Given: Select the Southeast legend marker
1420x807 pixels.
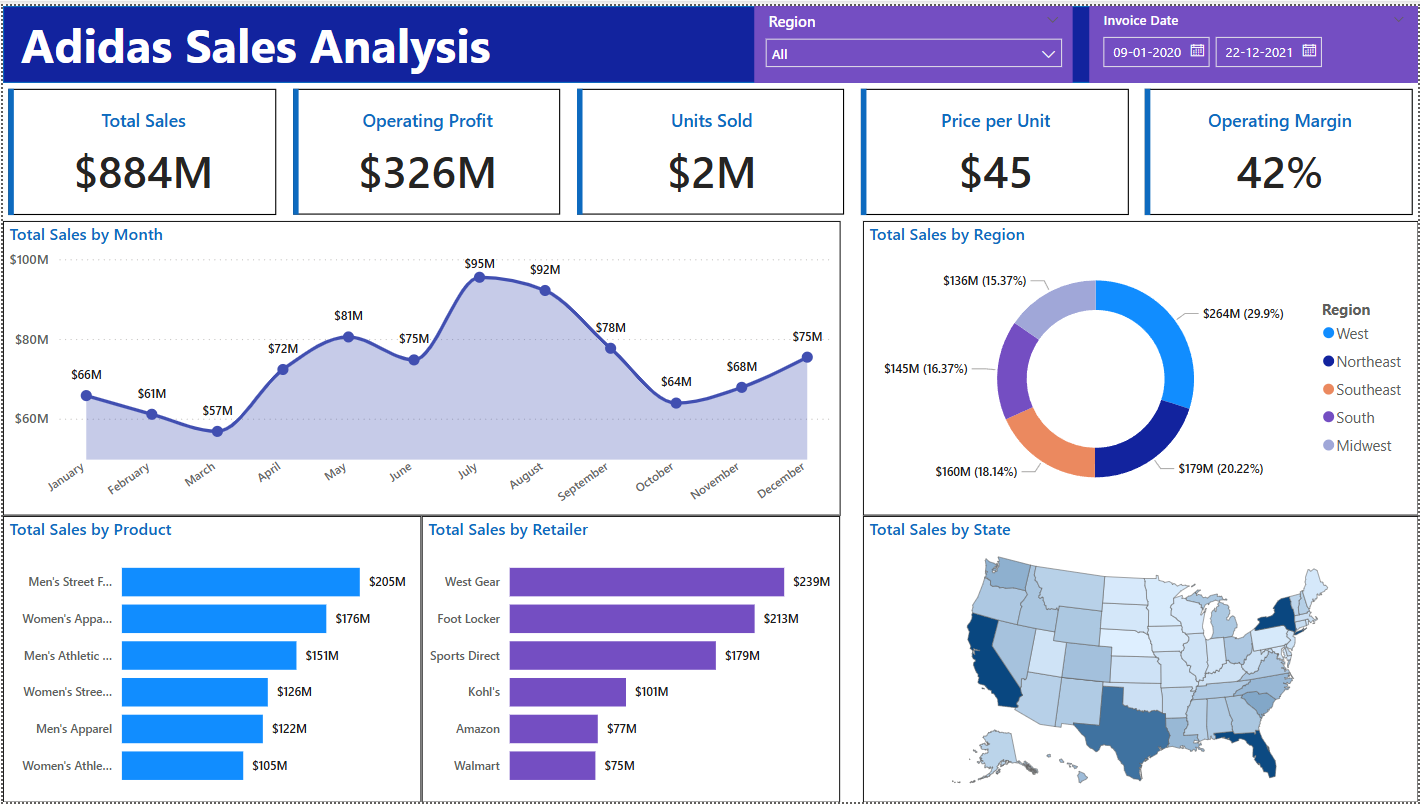Looking at the screenshot, I should 1328,389.
